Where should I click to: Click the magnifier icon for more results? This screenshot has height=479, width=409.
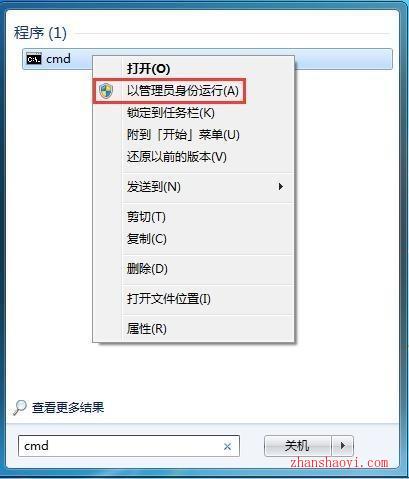[20, 407]
